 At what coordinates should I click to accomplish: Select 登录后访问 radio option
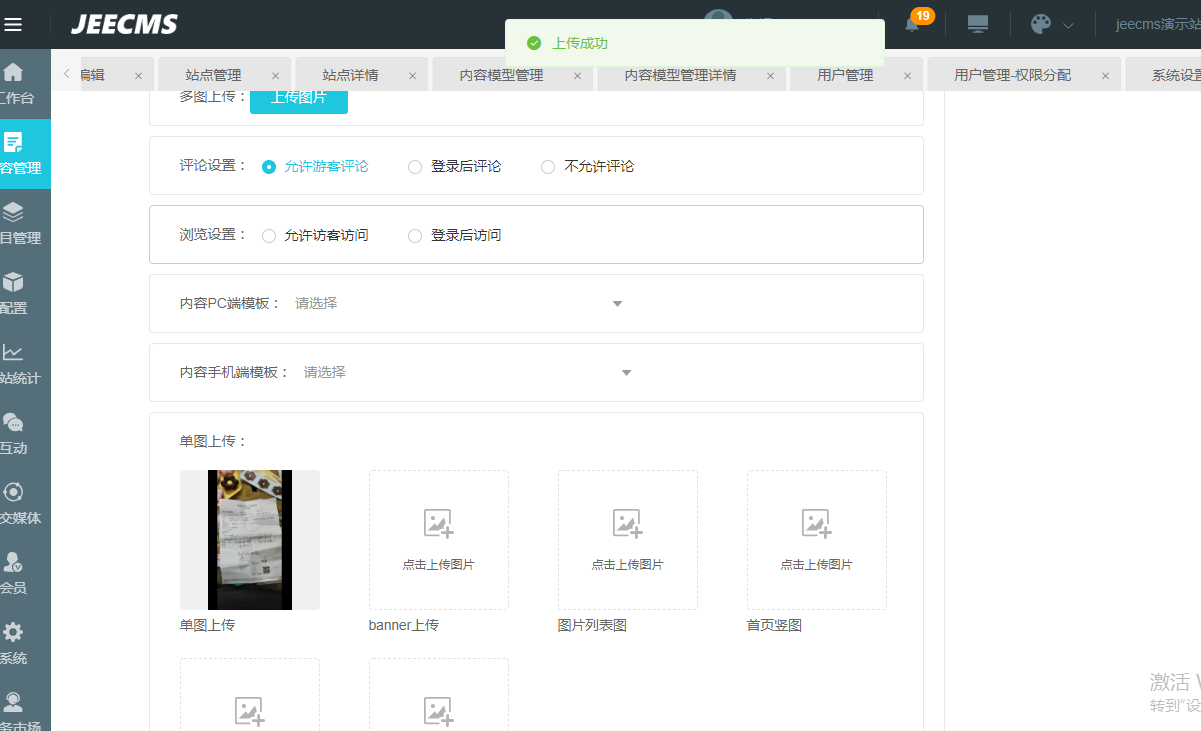click(x=415, y=236)
